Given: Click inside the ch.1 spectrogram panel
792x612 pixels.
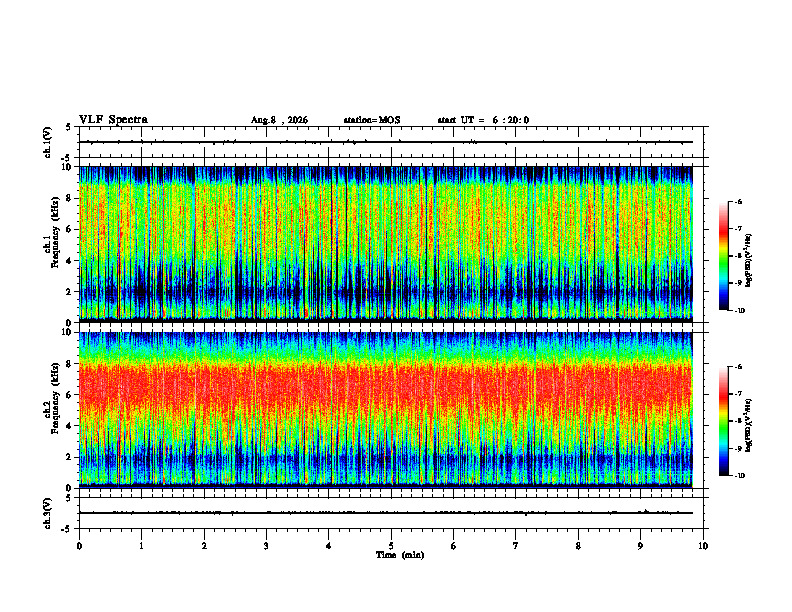Looking at the screenshot, I should coord(385,244).
